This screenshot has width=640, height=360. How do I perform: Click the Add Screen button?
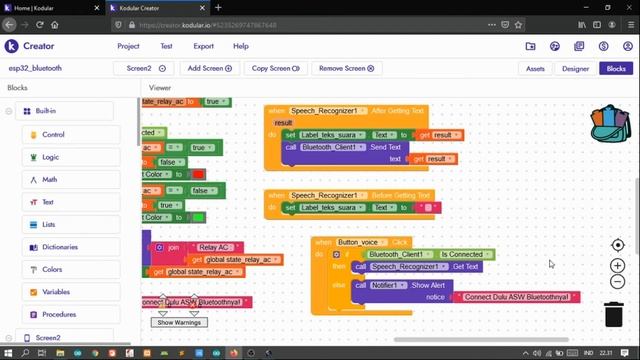point(210,68)
